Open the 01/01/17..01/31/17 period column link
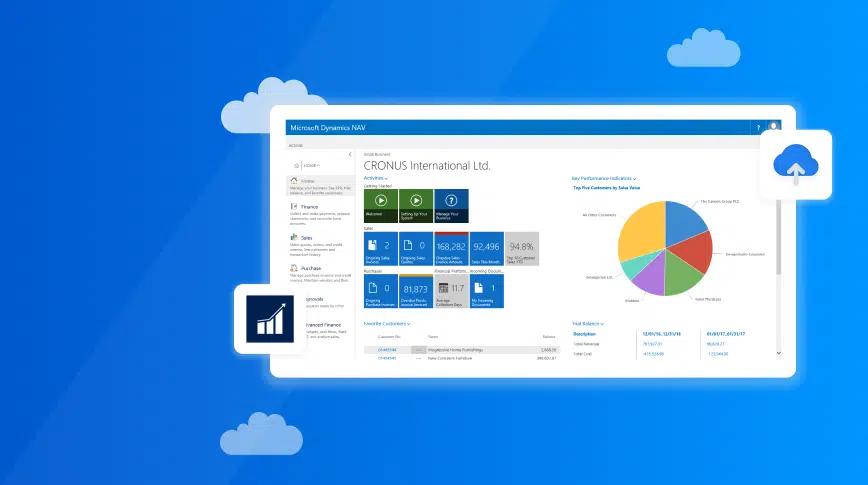The width and height of the screenshot is (868, 485). tap(726, 334)
